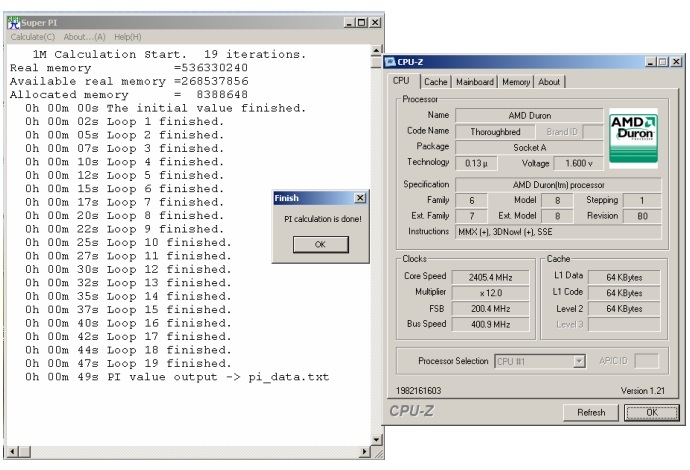This screenshot has height=470, width=690.
Task: Minimize the CPU-Z window
Action: (x=651, y=62)
